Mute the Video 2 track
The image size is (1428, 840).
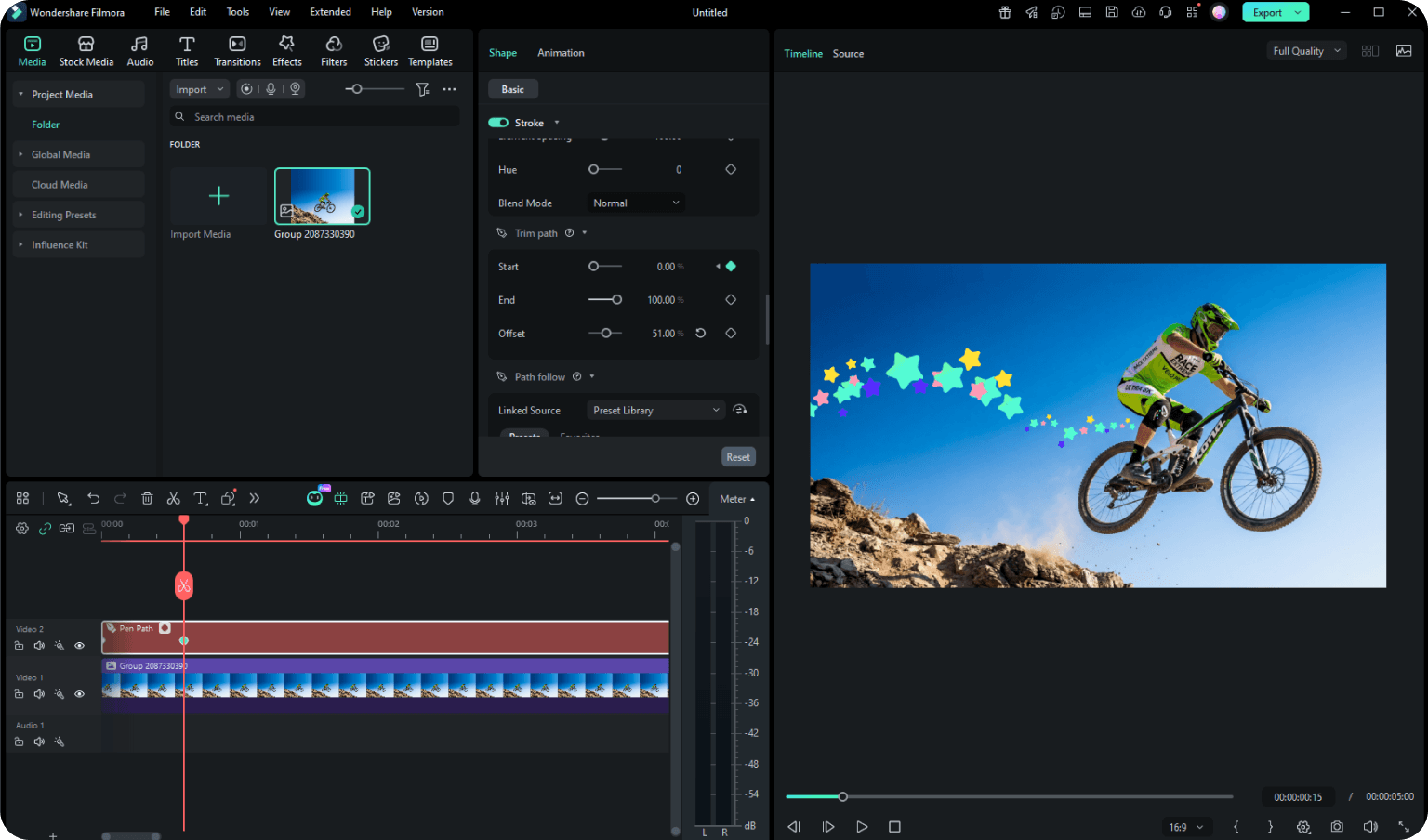coord(39,646)
